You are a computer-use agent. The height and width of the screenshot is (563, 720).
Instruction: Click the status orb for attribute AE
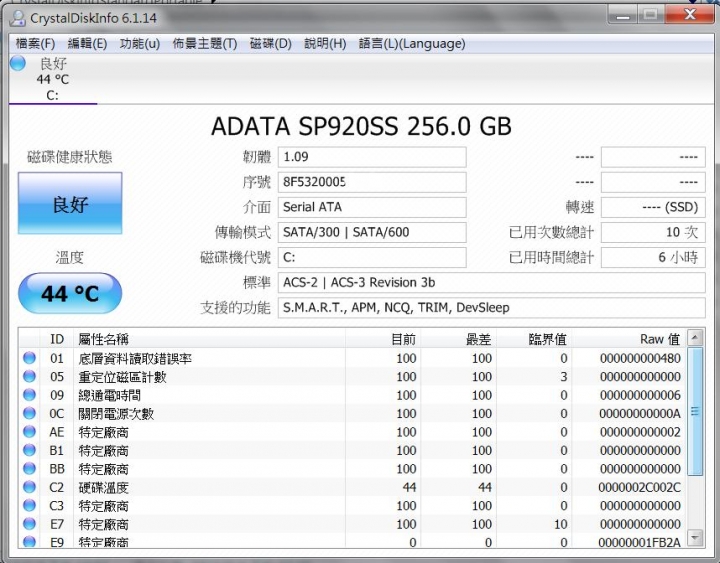pyautogui.click(x=29, y=431)
